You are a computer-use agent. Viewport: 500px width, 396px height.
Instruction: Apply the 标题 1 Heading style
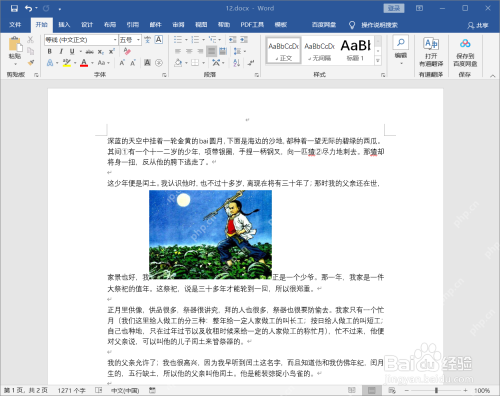tap(356, 51)
